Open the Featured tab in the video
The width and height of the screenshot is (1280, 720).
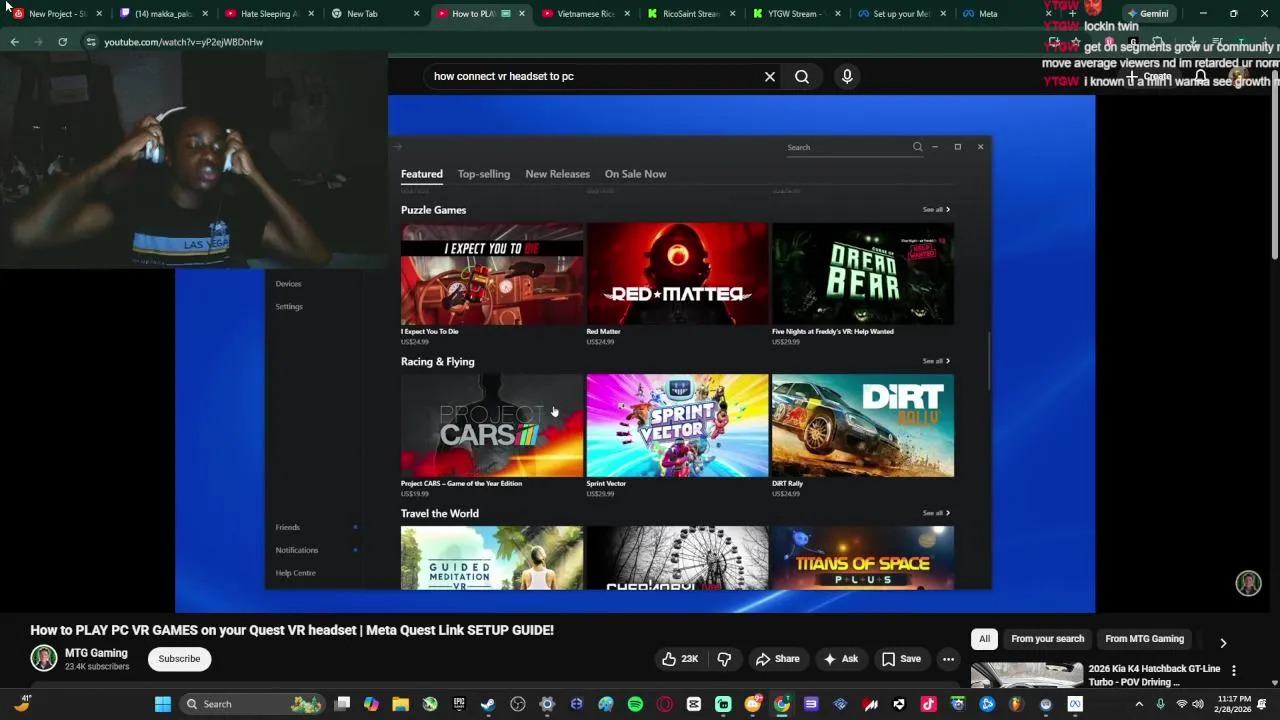(x=422, y=174)
